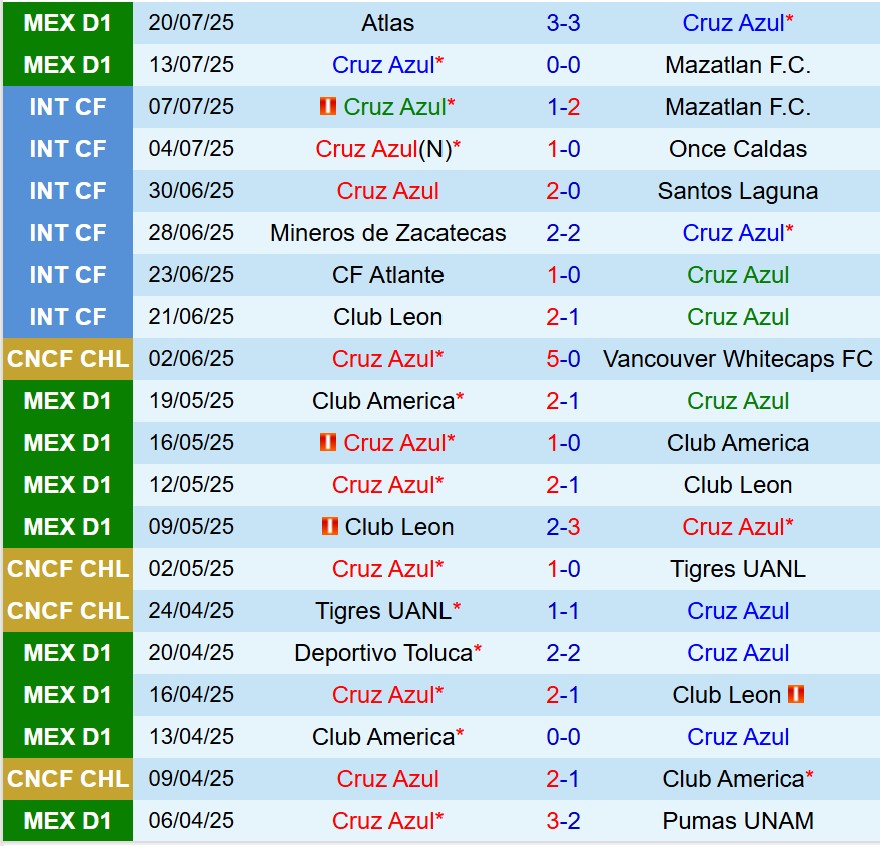The width and height of the screenshot is (880, 846).
Task: Click red card icon beside Cruz Azul on 07/07/25
Action: 328,107
